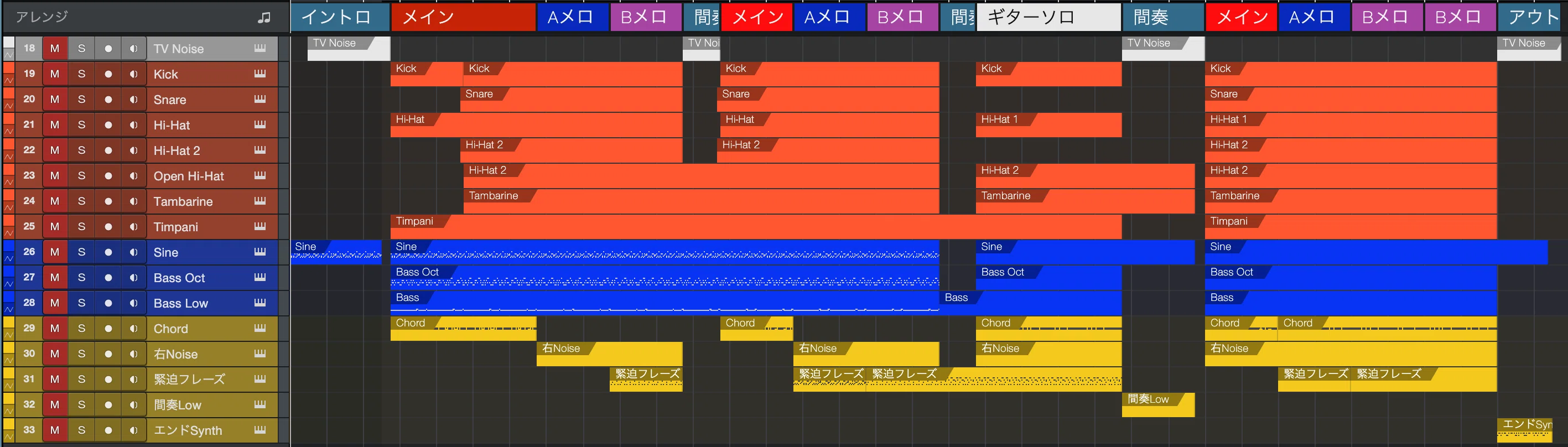Open the instrument editor icon for TV Noise track
The height and width of the screenshot is (447, 1568).
click(260, 48)
